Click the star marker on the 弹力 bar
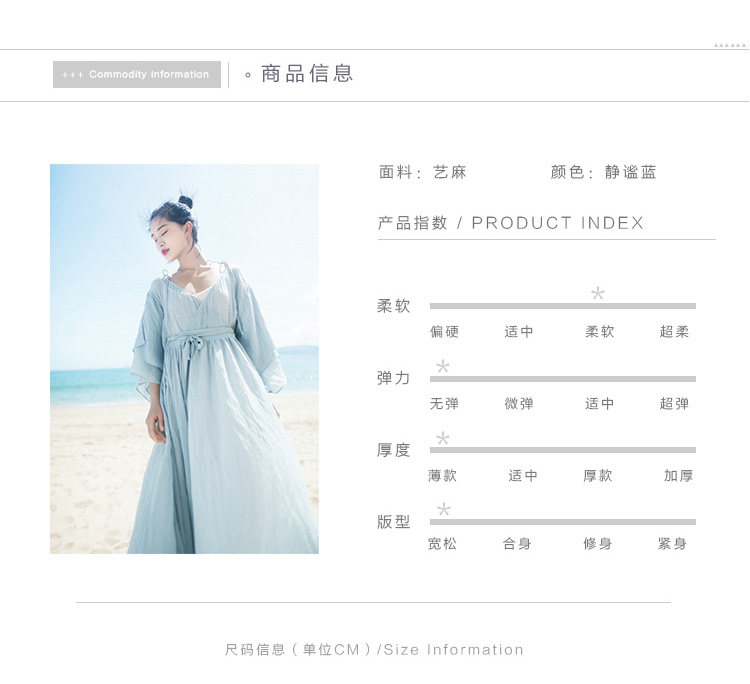The height and width of the screenshot is (684, 750). [443, 366]
